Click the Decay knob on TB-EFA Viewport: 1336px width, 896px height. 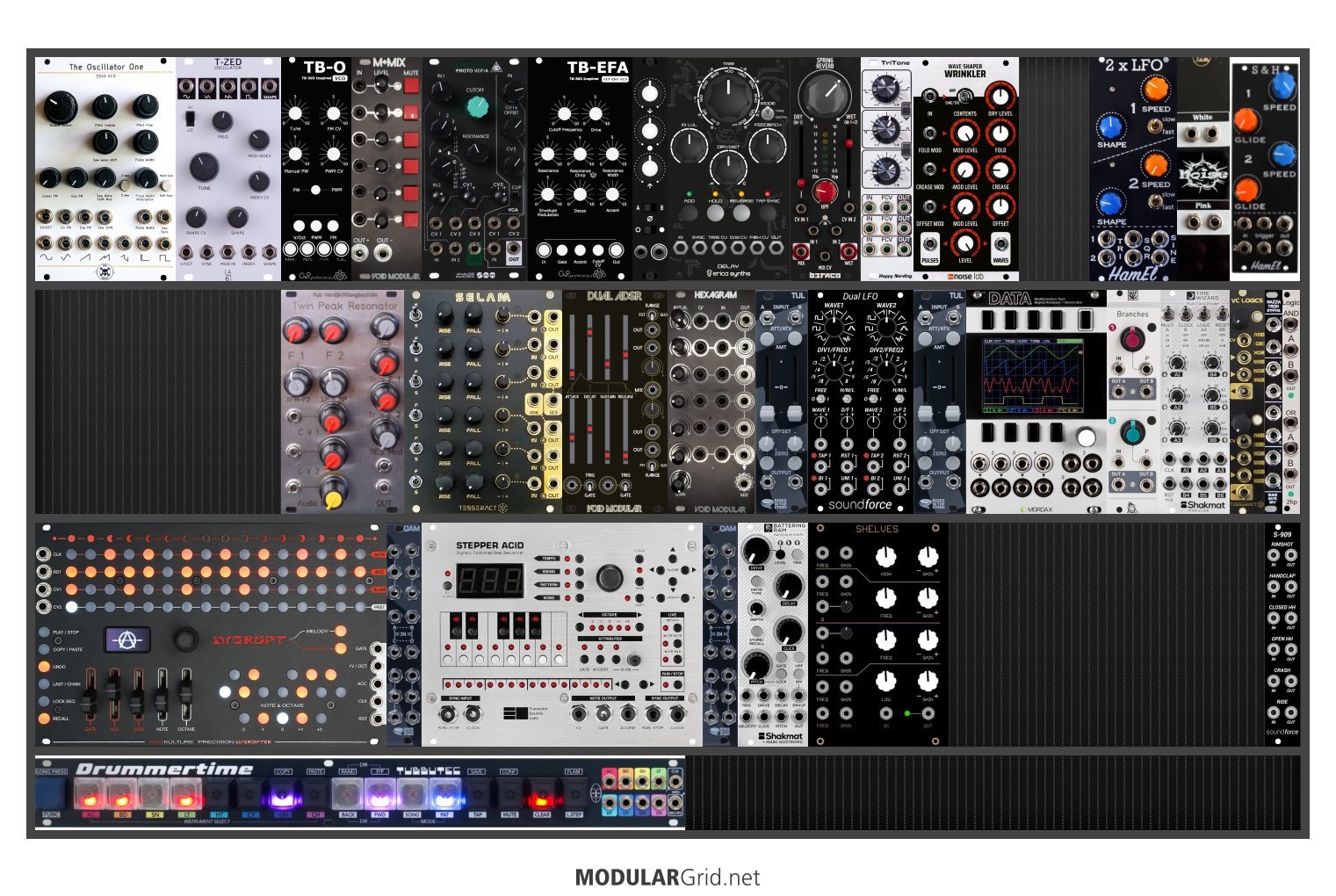[x=580, y=193]
